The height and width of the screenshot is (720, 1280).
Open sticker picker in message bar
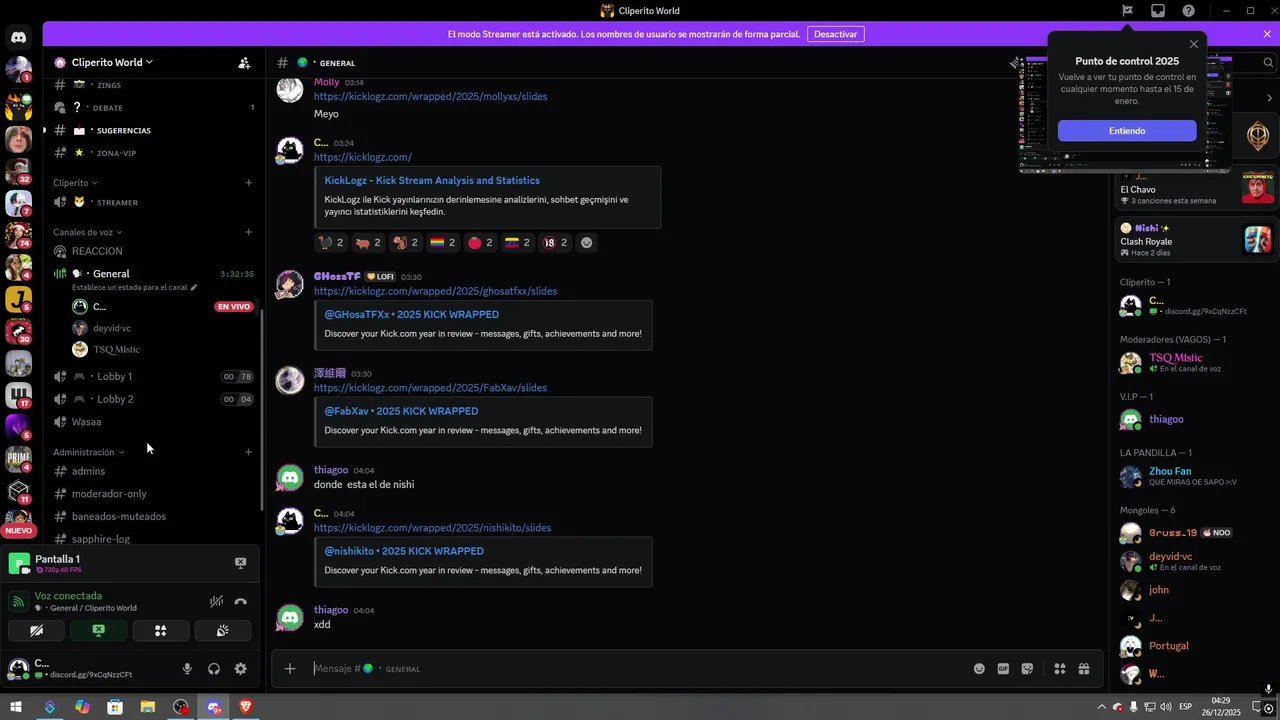(x=1027, y=669)
